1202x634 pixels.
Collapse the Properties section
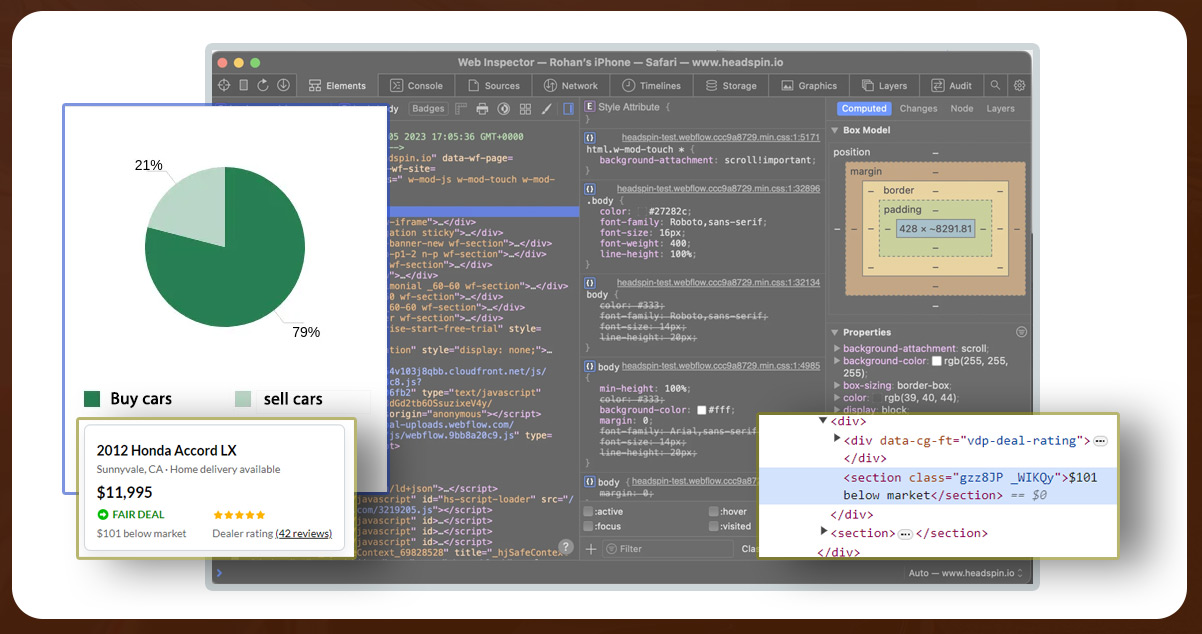[836, 333]
